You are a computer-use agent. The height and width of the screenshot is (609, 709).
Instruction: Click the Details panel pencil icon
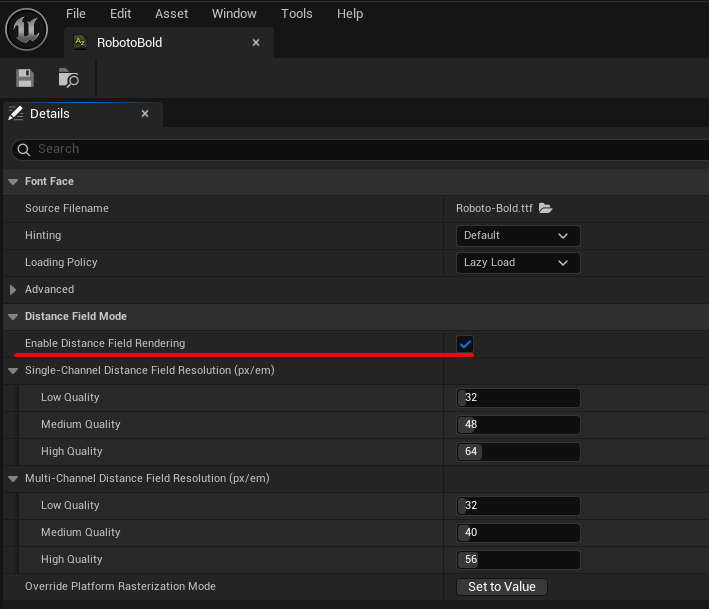(16, 114)
